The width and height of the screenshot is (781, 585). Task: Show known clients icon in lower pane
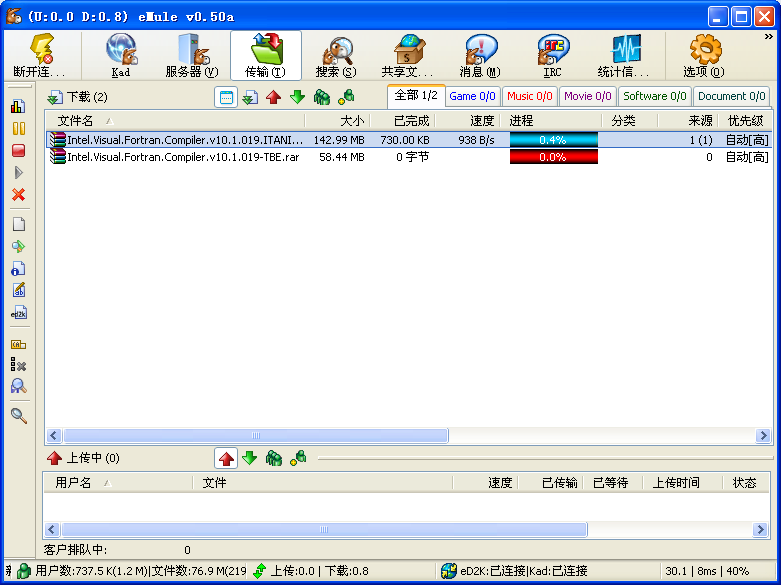click(298, 458)
